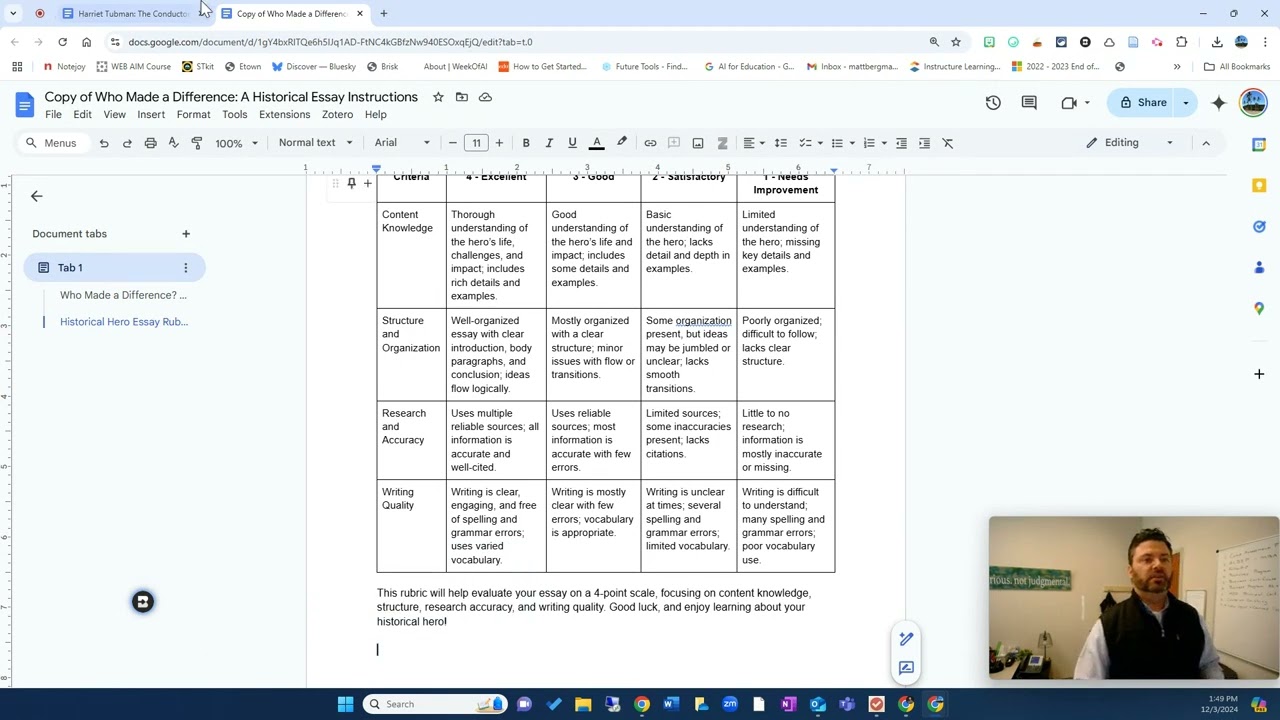Viewport: 1280px width, 720px height.
Task: Open the File menu
Action: click(53, 115)
